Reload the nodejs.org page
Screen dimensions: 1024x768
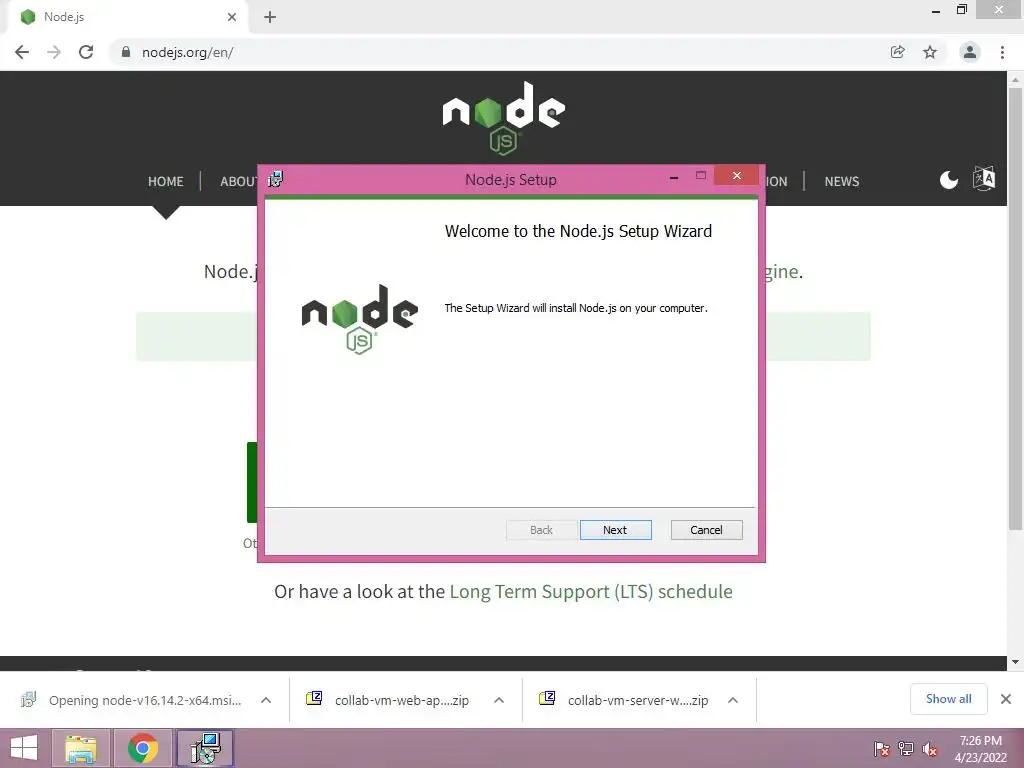coord(86,52)
